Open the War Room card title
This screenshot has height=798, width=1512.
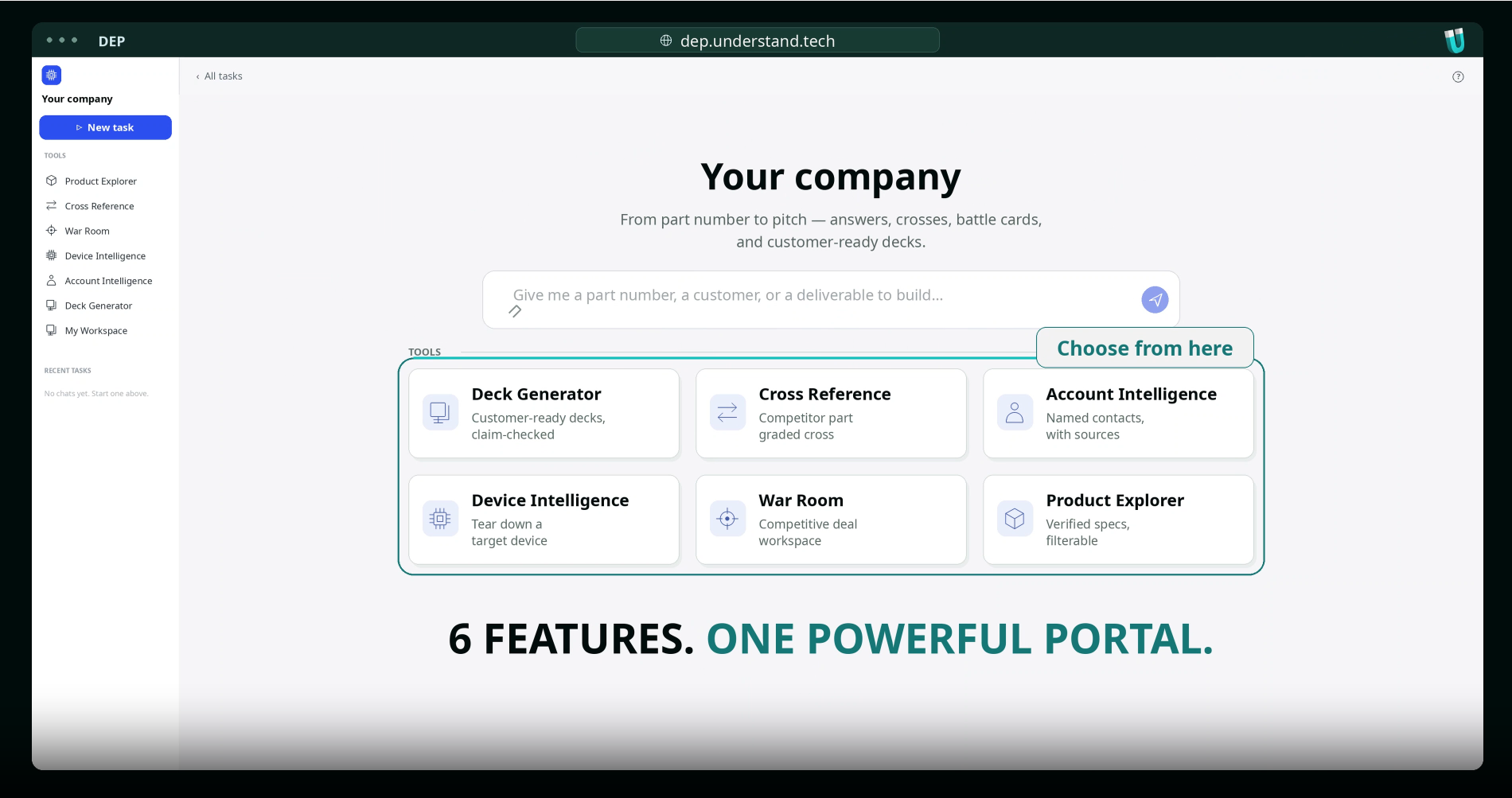[x=801, y=500]
